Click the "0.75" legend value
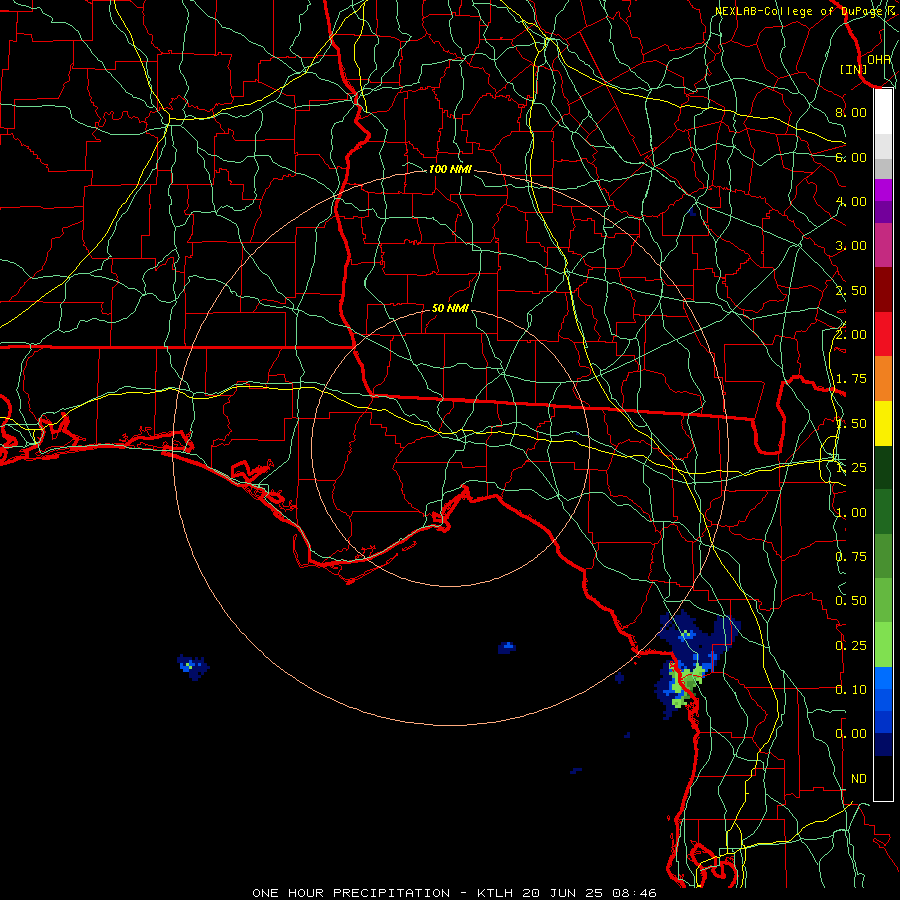Viewport: 900px width, 900px height. click(x=851, y=557)
